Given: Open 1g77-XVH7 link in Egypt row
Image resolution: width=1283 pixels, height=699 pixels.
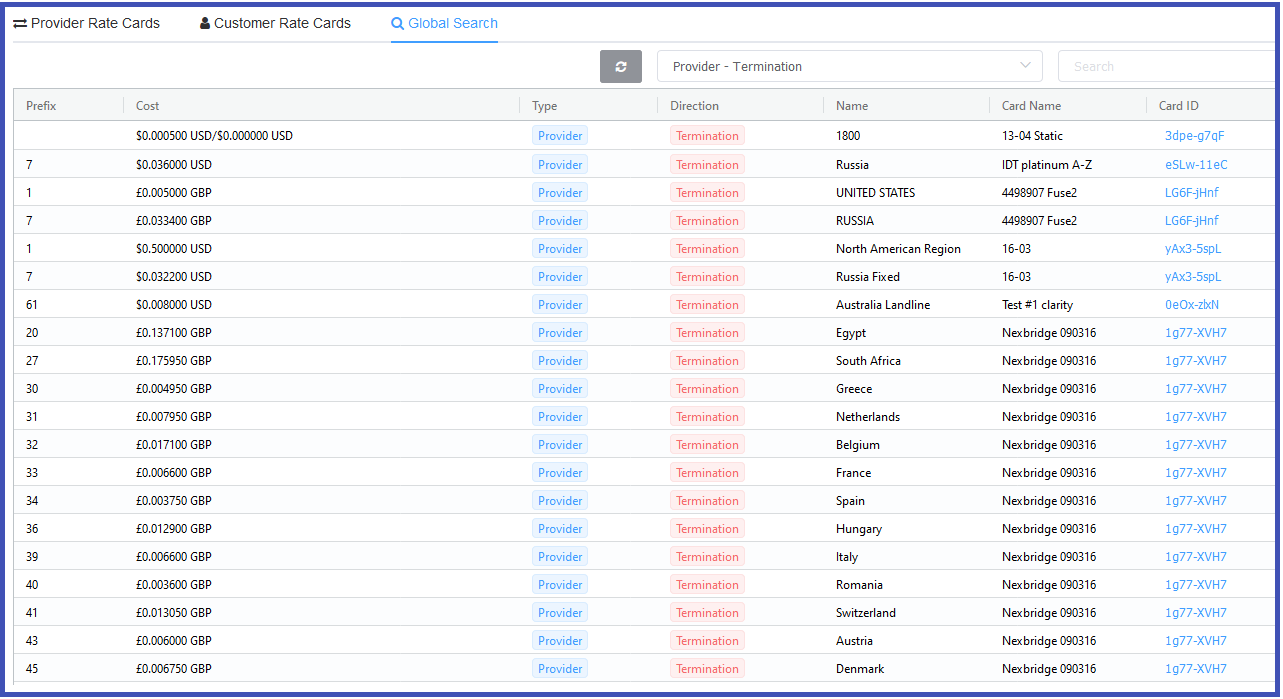Looking at the screenshot, I should tap(1195, 333).
